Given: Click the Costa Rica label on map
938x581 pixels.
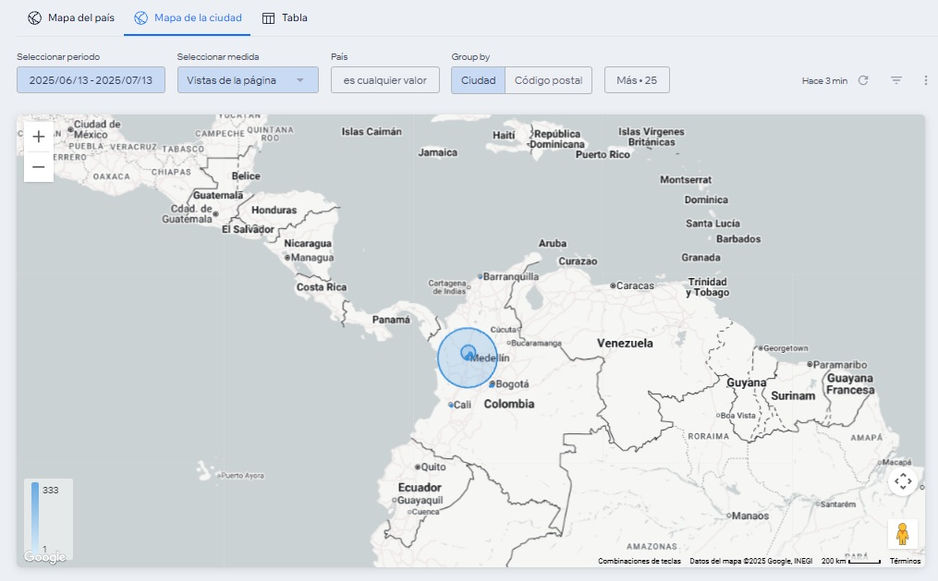Looking at the screenshot, I should point(321,287).
